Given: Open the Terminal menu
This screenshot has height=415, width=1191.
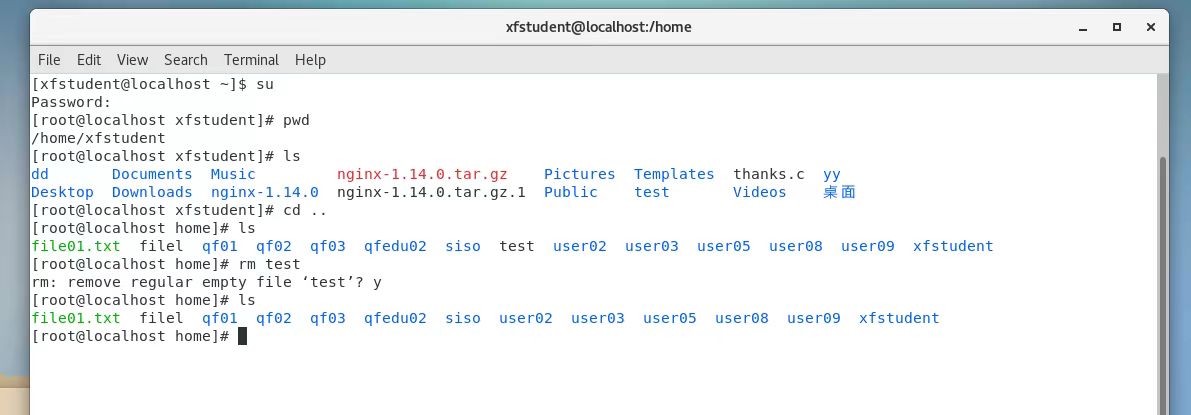Looking at the screenshot, I should coord(251,60).
